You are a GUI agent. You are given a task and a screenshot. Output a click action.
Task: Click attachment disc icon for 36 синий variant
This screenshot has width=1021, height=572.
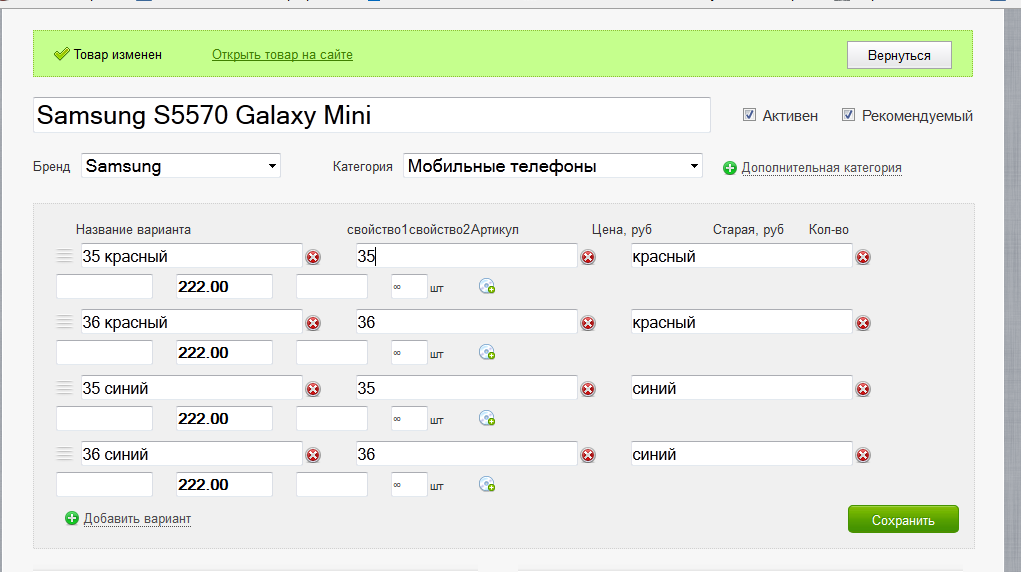click(487, 485)
